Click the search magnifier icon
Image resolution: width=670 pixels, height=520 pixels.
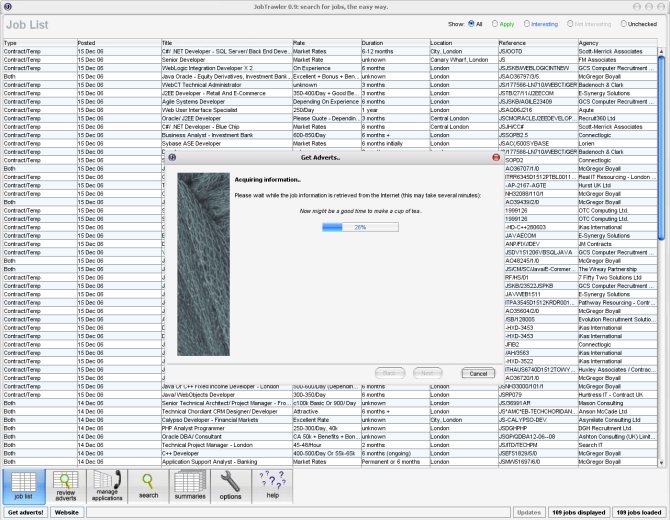coord(148,485)
